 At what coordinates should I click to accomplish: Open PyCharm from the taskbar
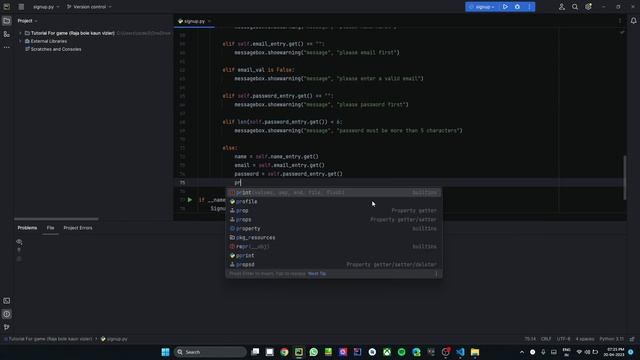pyautogui.click(x=299, y=352)
